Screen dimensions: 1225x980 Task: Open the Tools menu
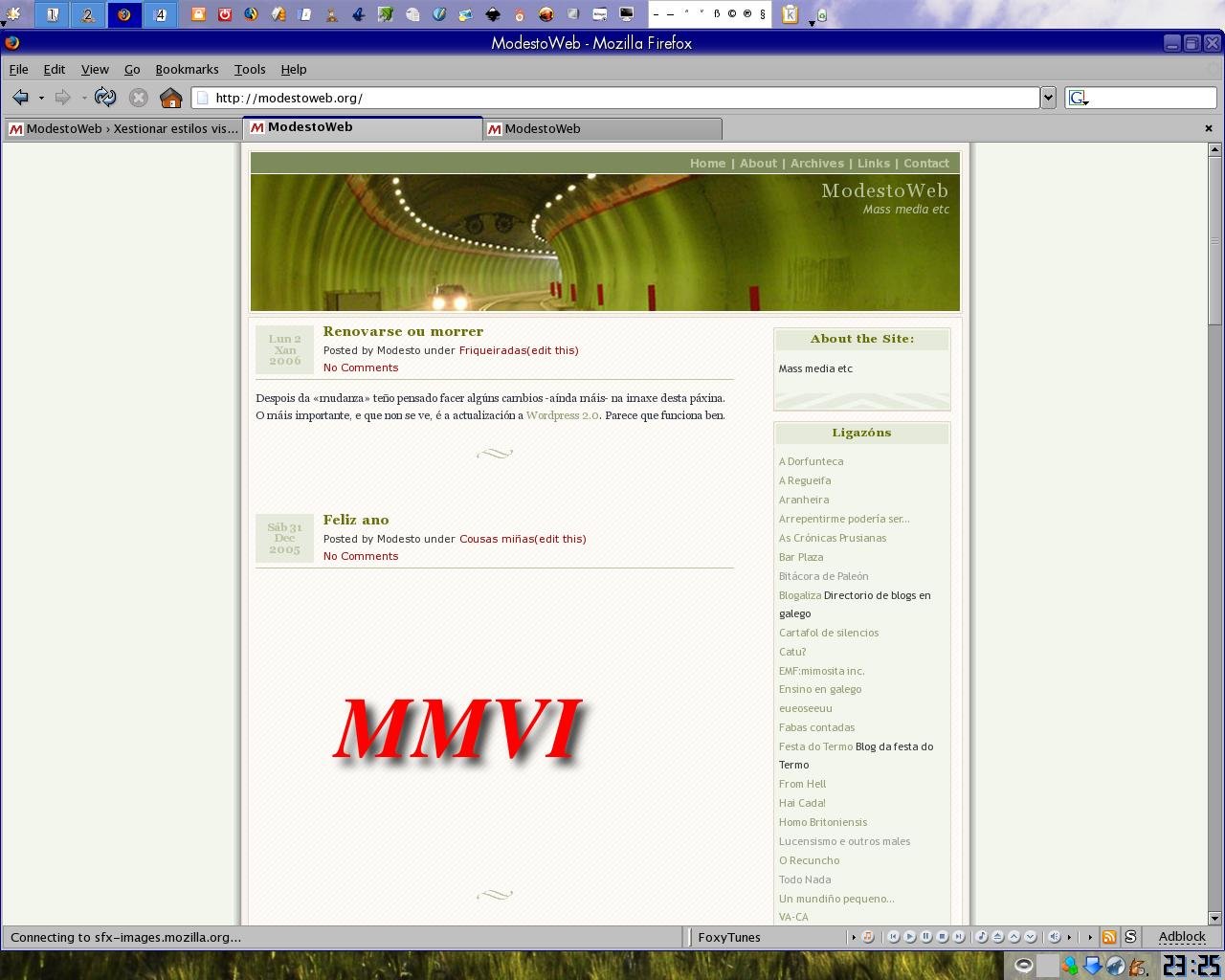[x=250, y=69]
